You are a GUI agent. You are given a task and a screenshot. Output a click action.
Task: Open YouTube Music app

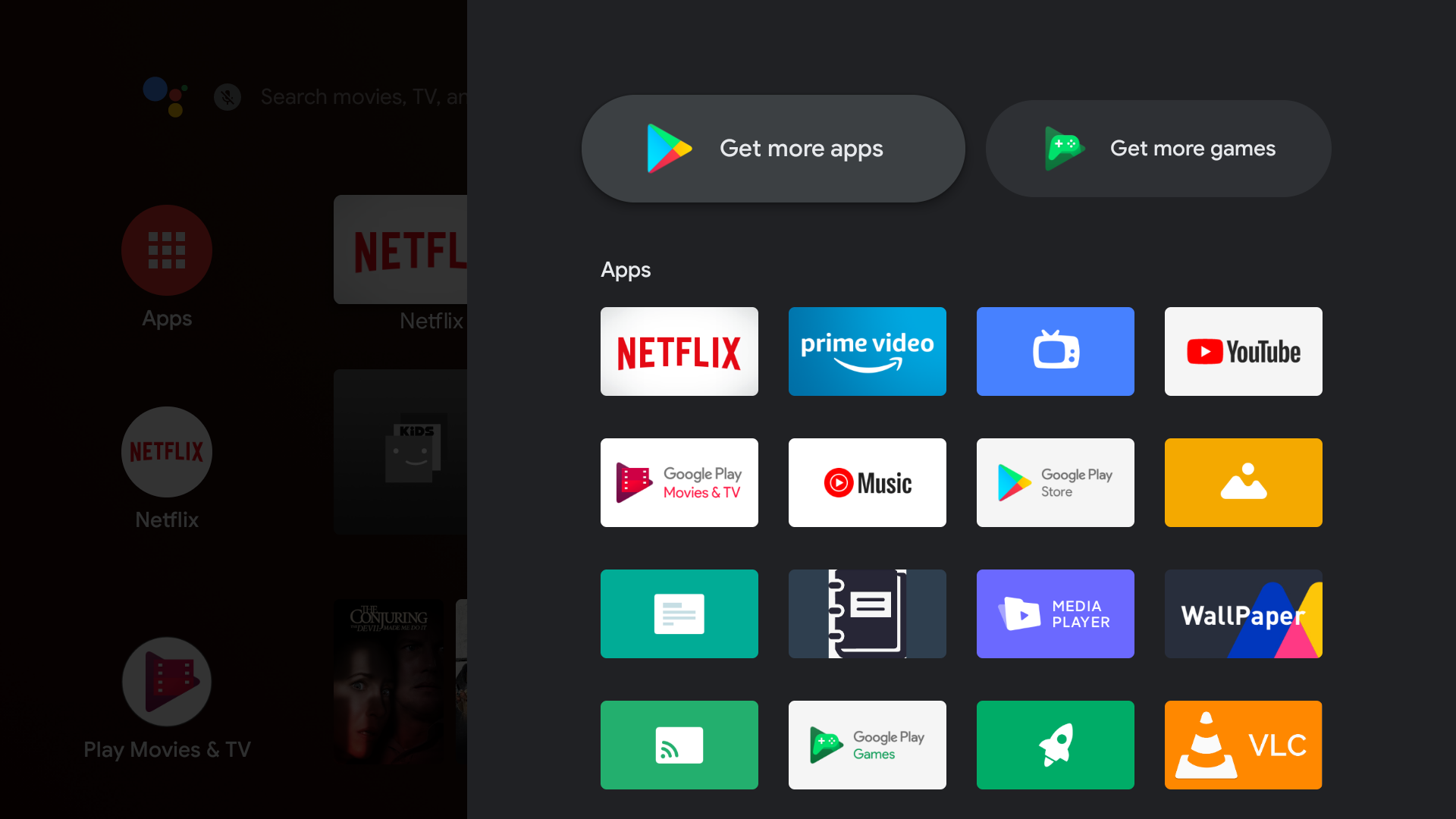pyautogui.click(x=867, y=482)
